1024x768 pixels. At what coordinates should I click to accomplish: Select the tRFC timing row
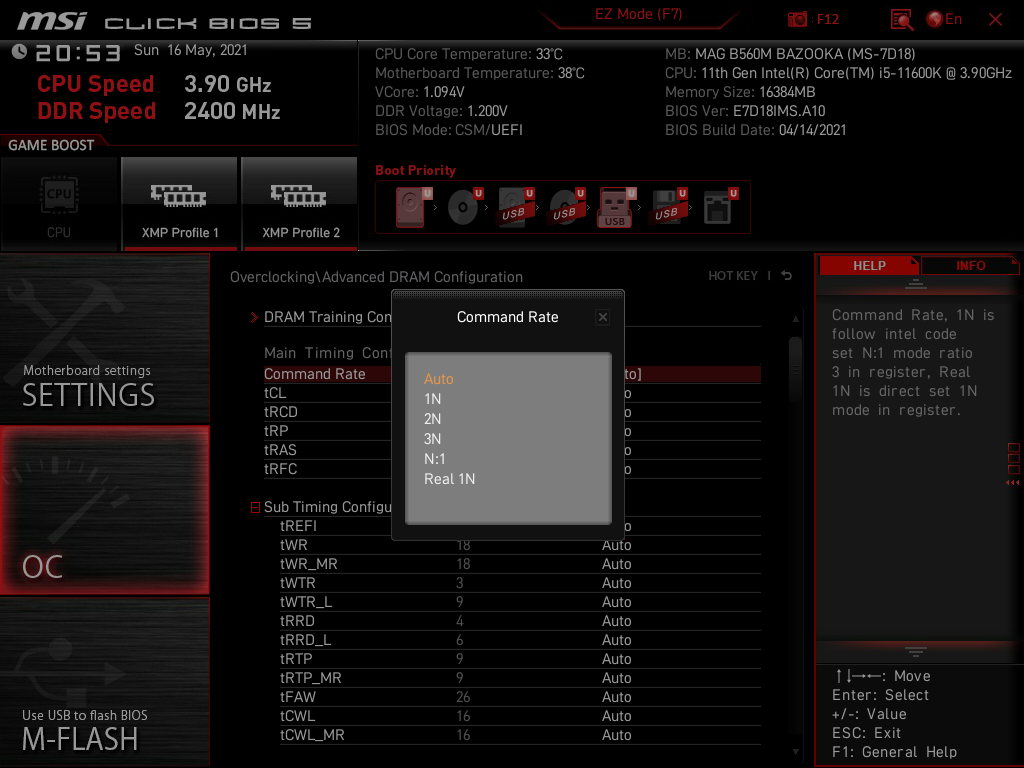512,469
